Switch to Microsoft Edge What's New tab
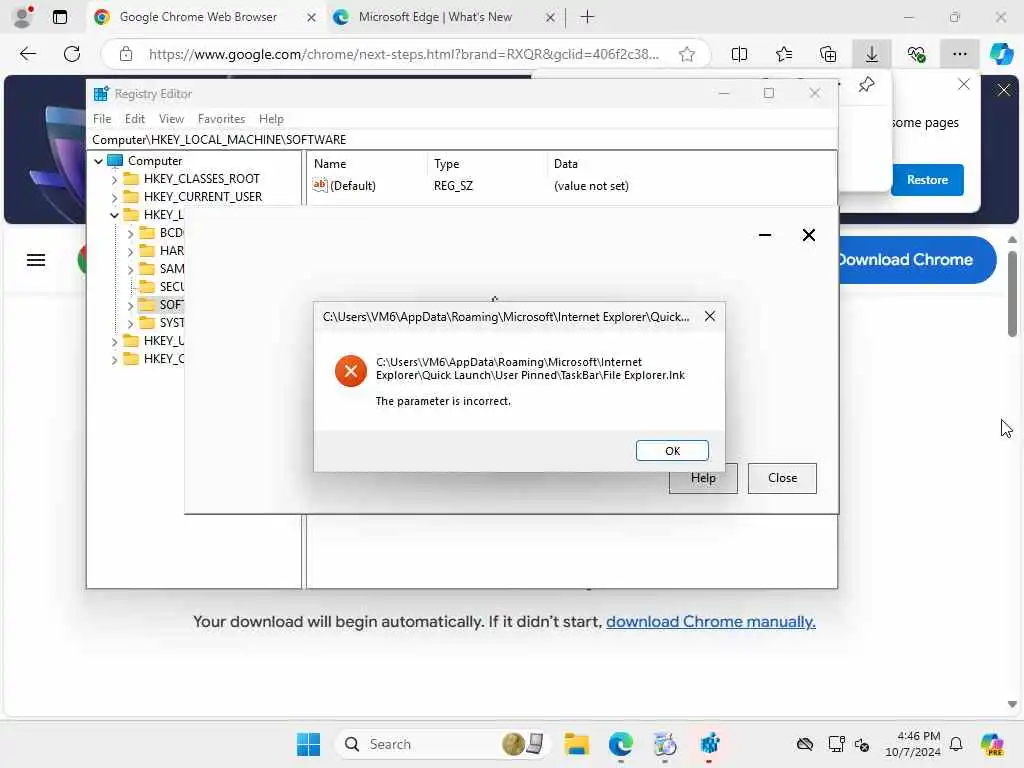 coord(434,17)
